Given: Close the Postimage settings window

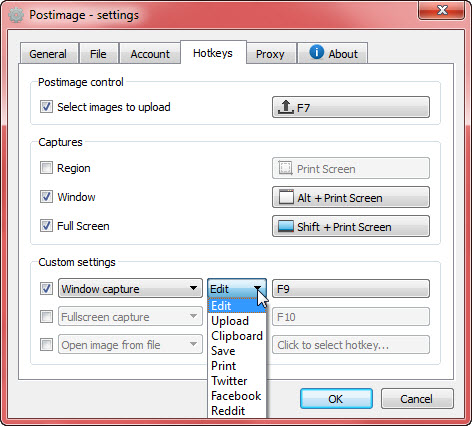Looking at the screenshot, I should (x=441, y=10).
